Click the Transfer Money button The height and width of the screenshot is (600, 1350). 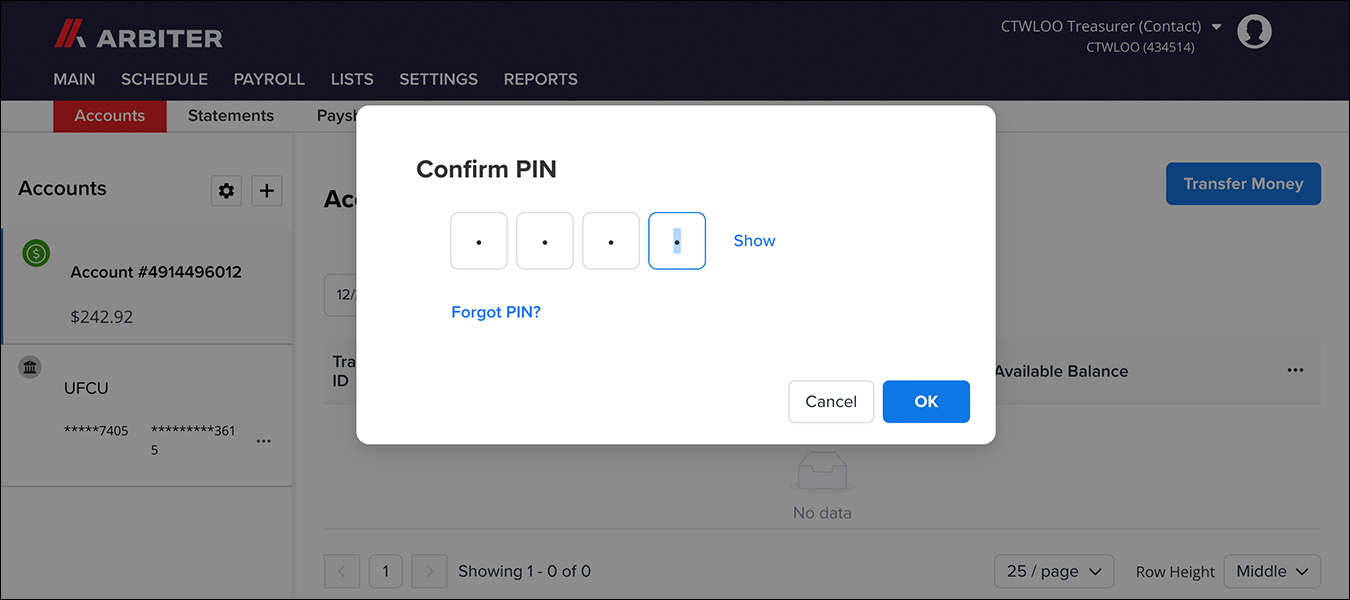(1243, 184)
